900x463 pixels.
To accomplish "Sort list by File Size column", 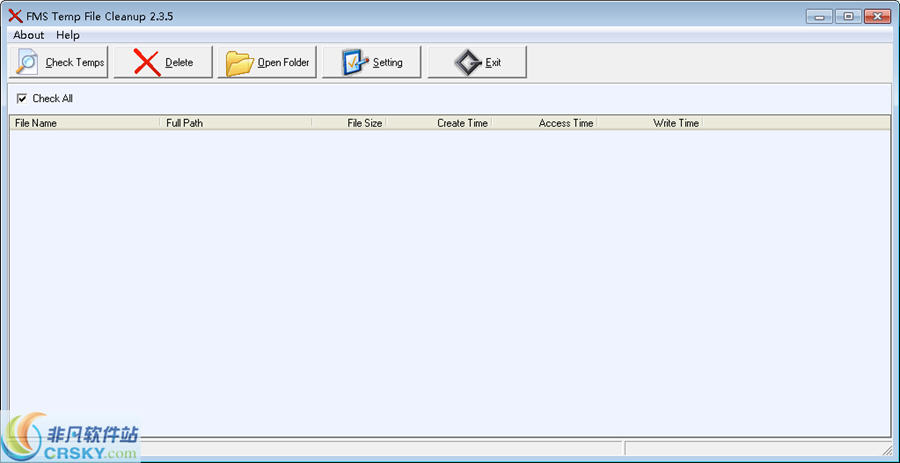I will [x=348, y=123].
